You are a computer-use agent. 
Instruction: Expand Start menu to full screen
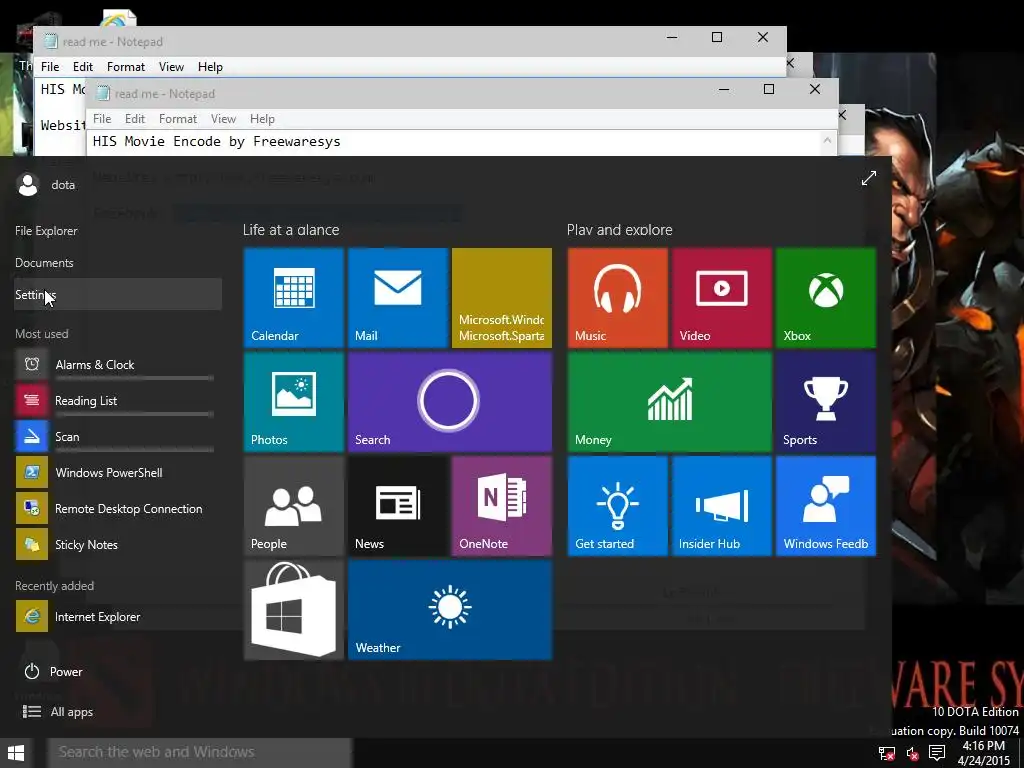(869, 178)
